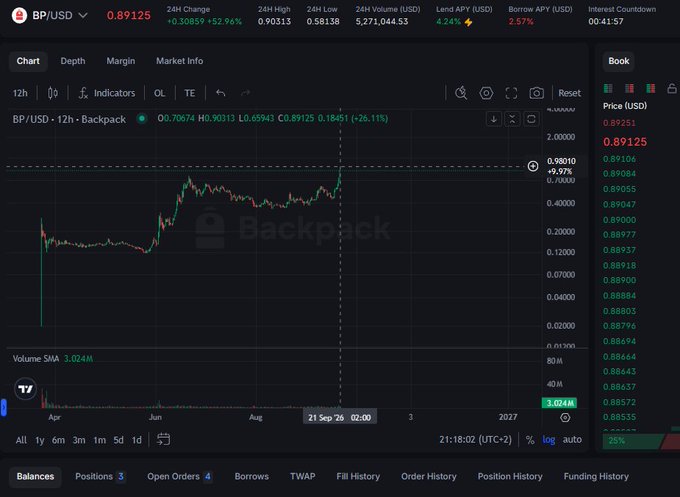Select the 3m time range
This screenshot has width=680, height=497.
coord(79,440)
